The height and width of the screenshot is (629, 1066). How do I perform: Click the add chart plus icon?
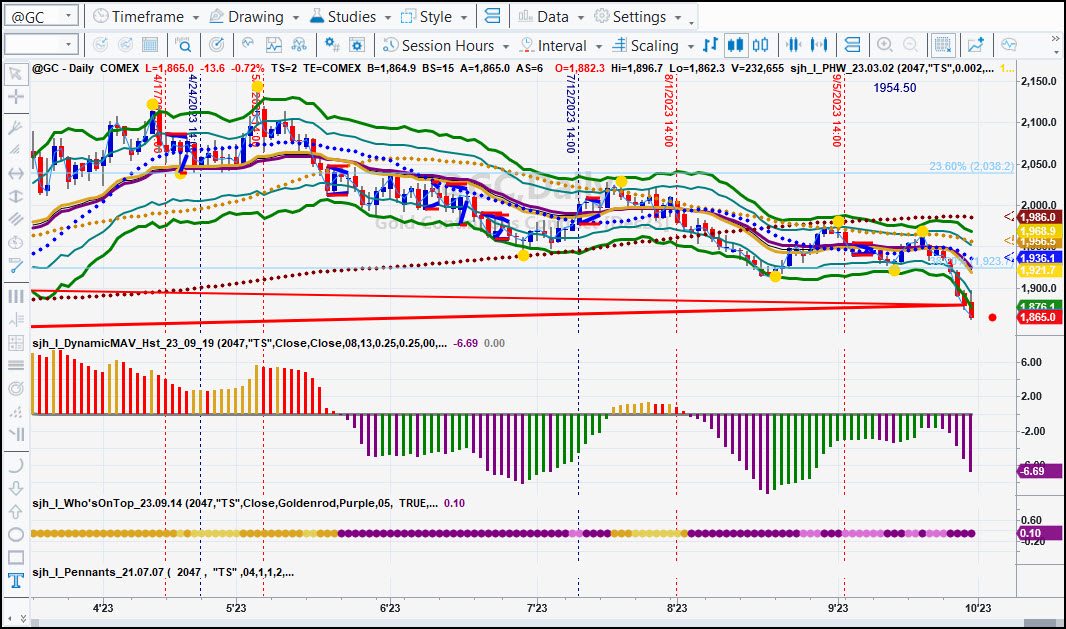[x=976, y=46]
